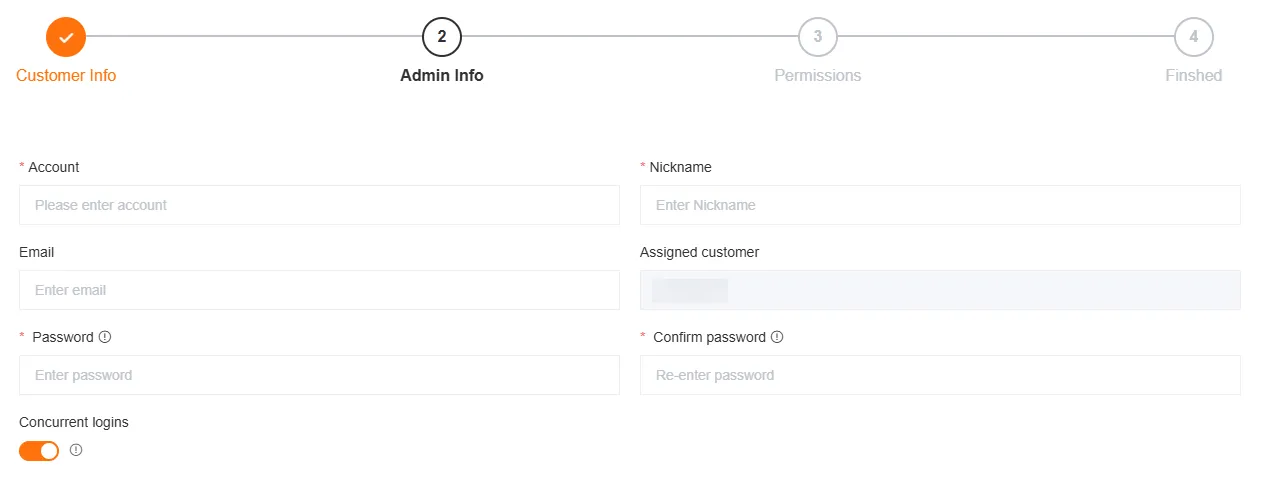Select the Finshed step label

(1193, 76)
